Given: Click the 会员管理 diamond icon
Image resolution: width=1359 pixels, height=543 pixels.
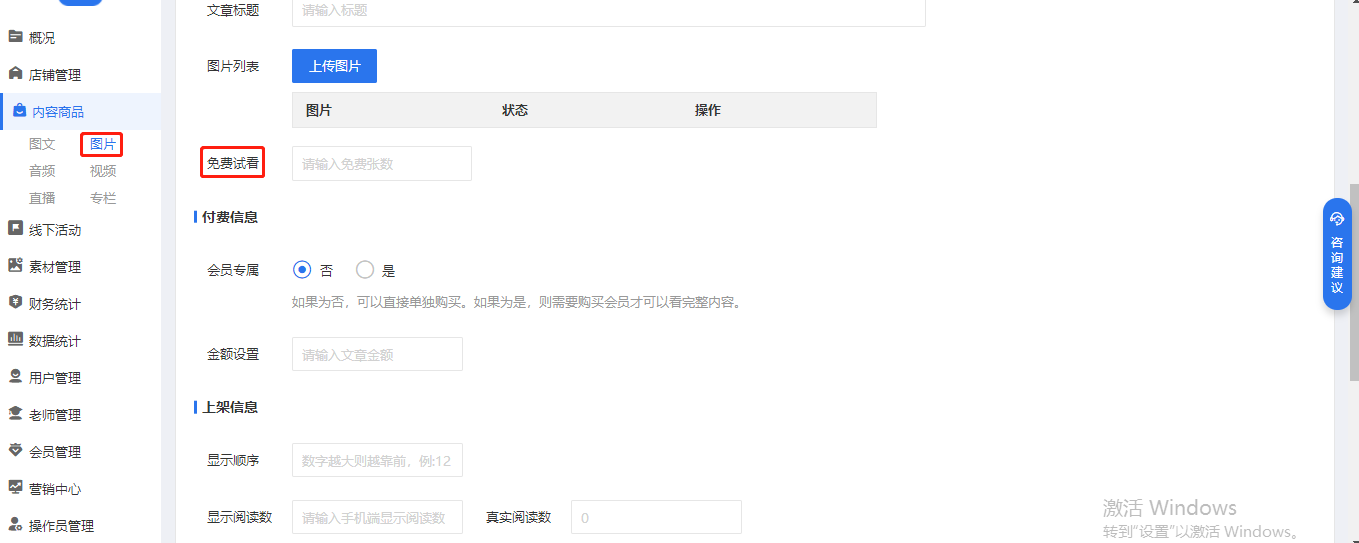Looking at the screenshot, I should (15, 451).
